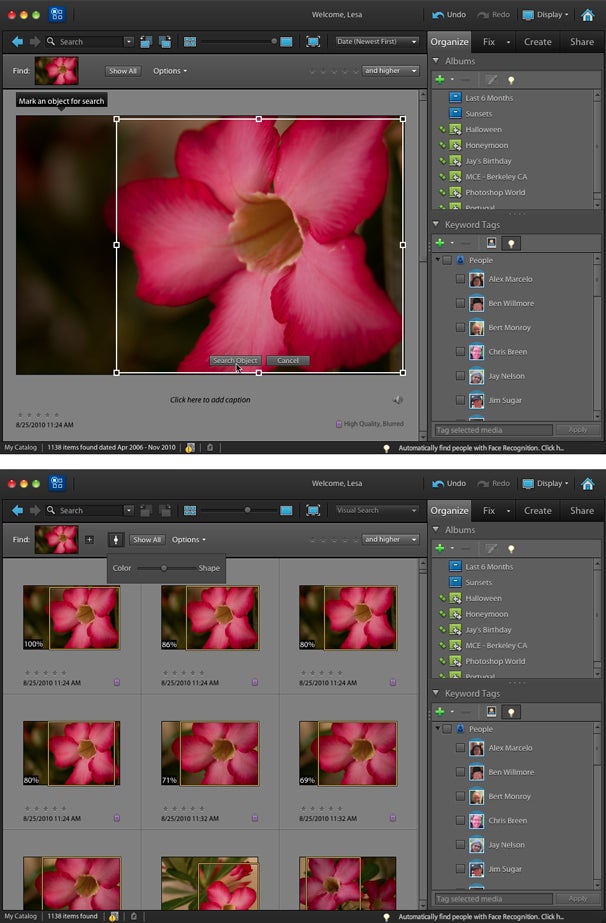Click Home icon in the results window title bar
The width and height of the screenshot is (606, 923).
[587, 483]
